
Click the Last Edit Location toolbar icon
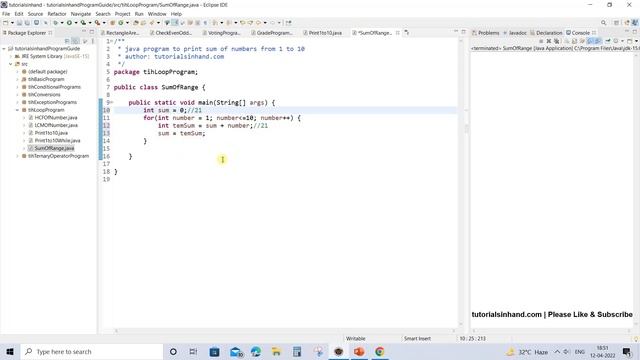coord(242,23)
